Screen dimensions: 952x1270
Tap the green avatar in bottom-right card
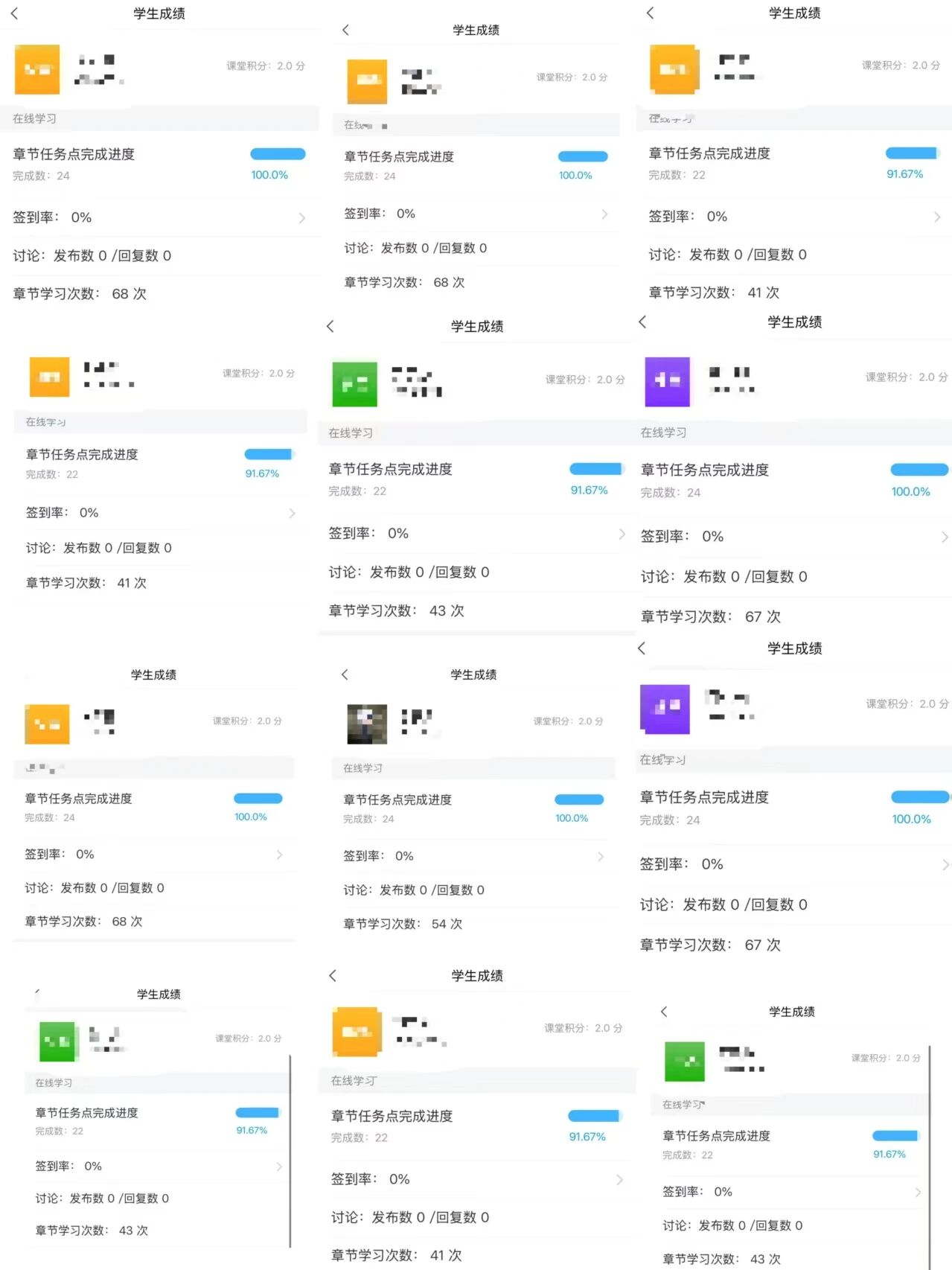coord(684,1061)
